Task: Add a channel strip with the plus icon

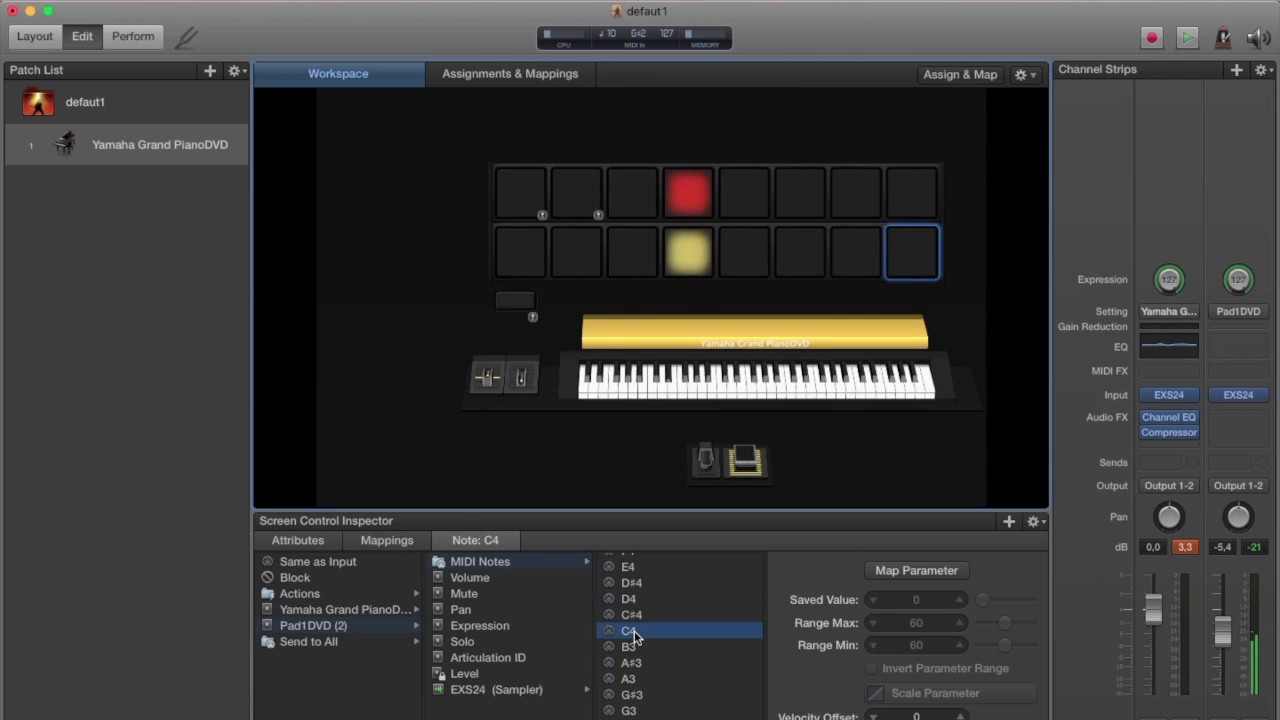Action: [1237, 69]
